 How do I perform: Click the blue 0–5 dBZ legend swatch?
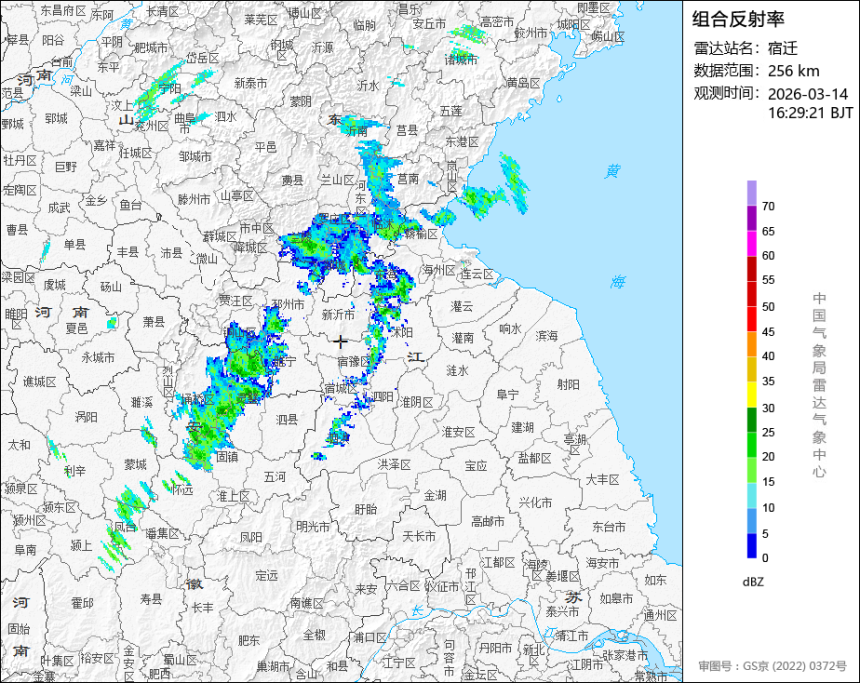(751, 546)
